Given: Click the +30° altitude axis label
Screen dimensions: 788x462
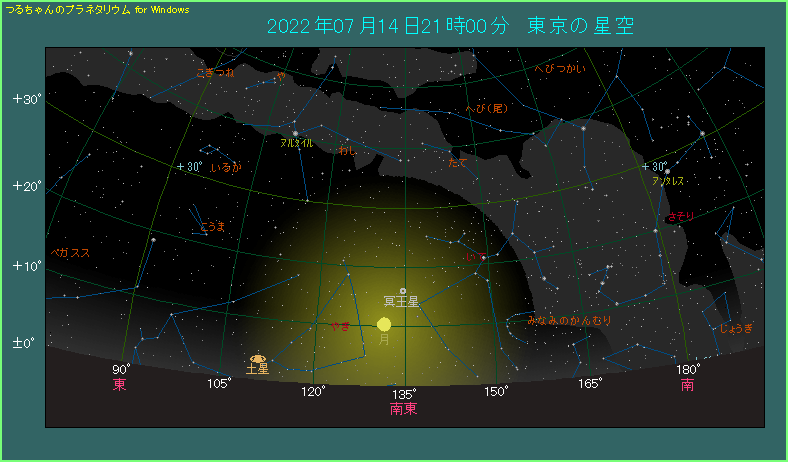Looking at the screenshot, I should tap(25, 99).
